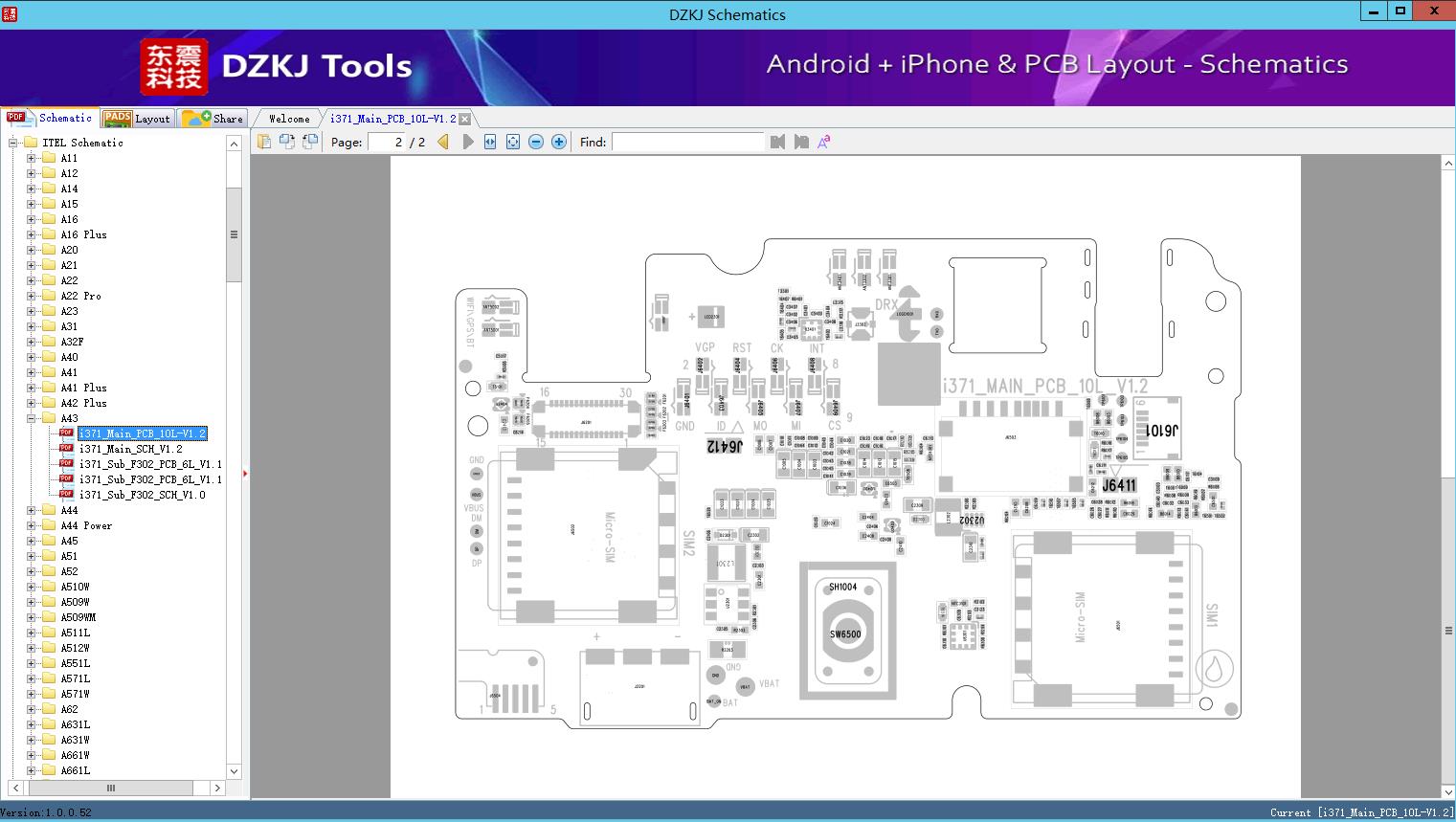Click document viewer vertical scrollbar thumb
1456x822 pixels.
coord(1448,631)
